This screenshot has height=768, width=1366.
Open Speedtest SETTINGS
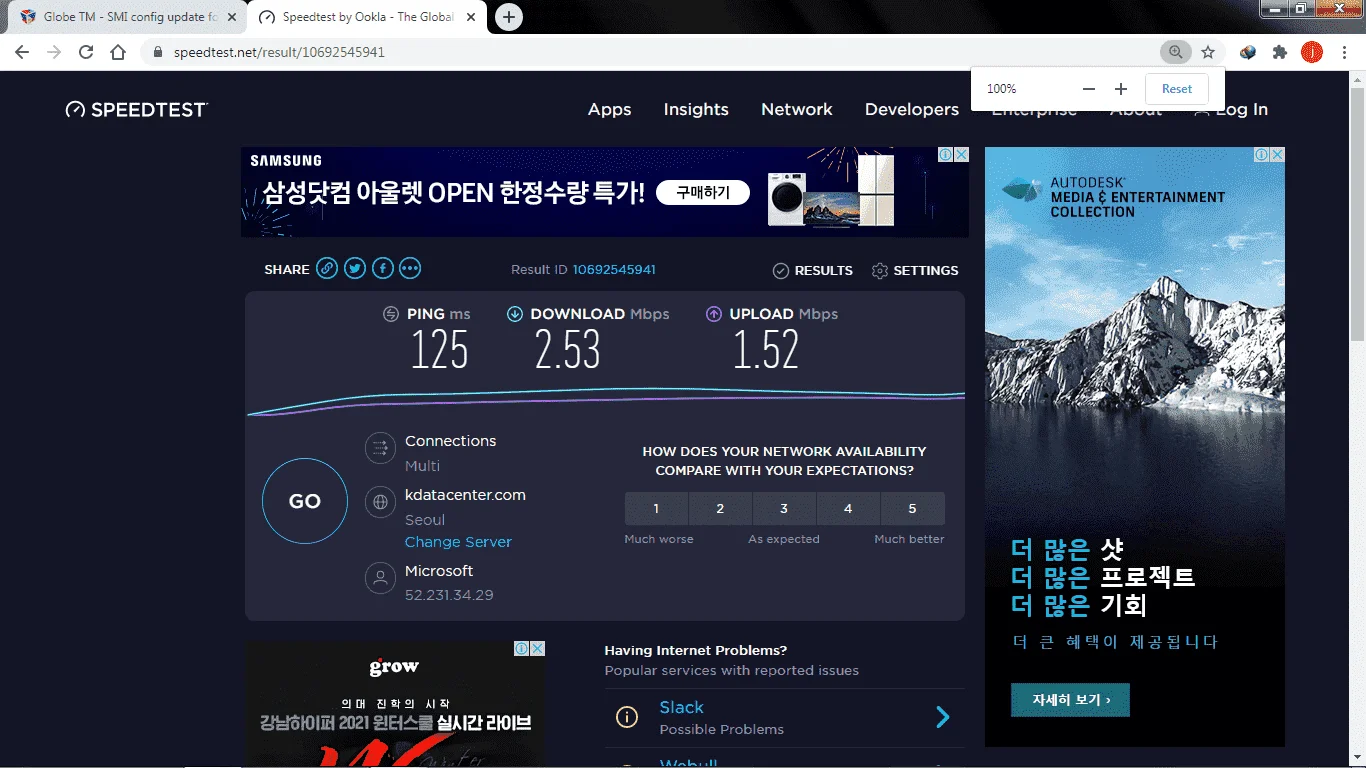[915, 271]
